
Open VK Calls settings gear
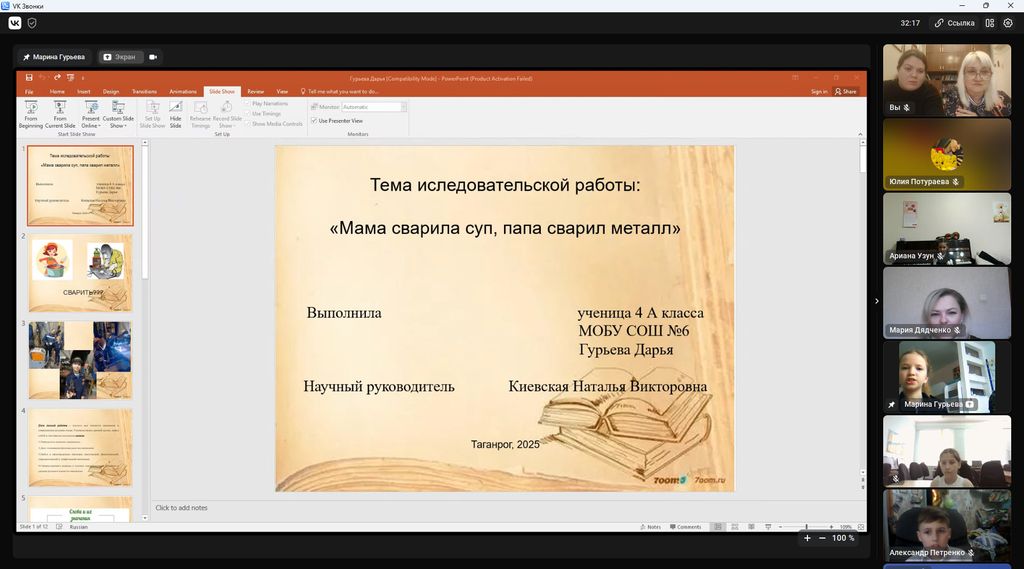[1008, 23]
